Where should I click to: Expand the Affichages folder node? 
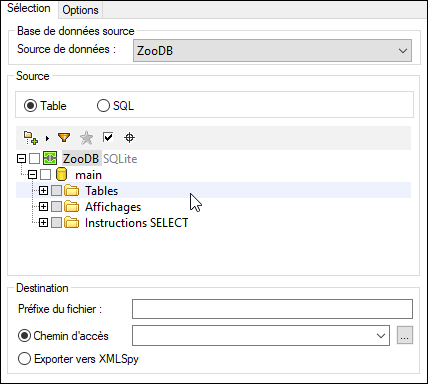pos(43,207)
